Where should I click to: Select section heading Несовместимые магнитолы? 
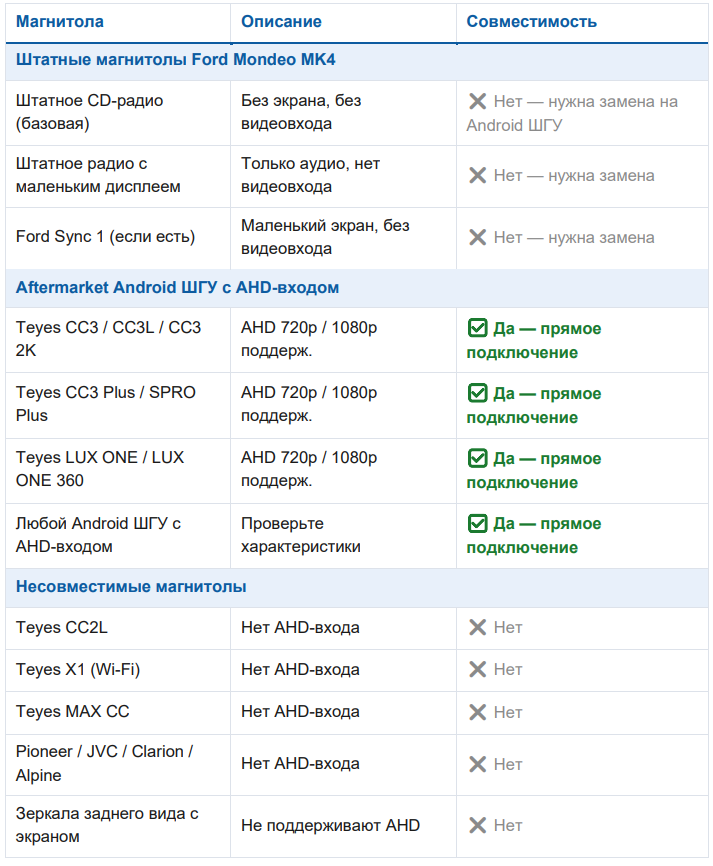tap(131, 587)
